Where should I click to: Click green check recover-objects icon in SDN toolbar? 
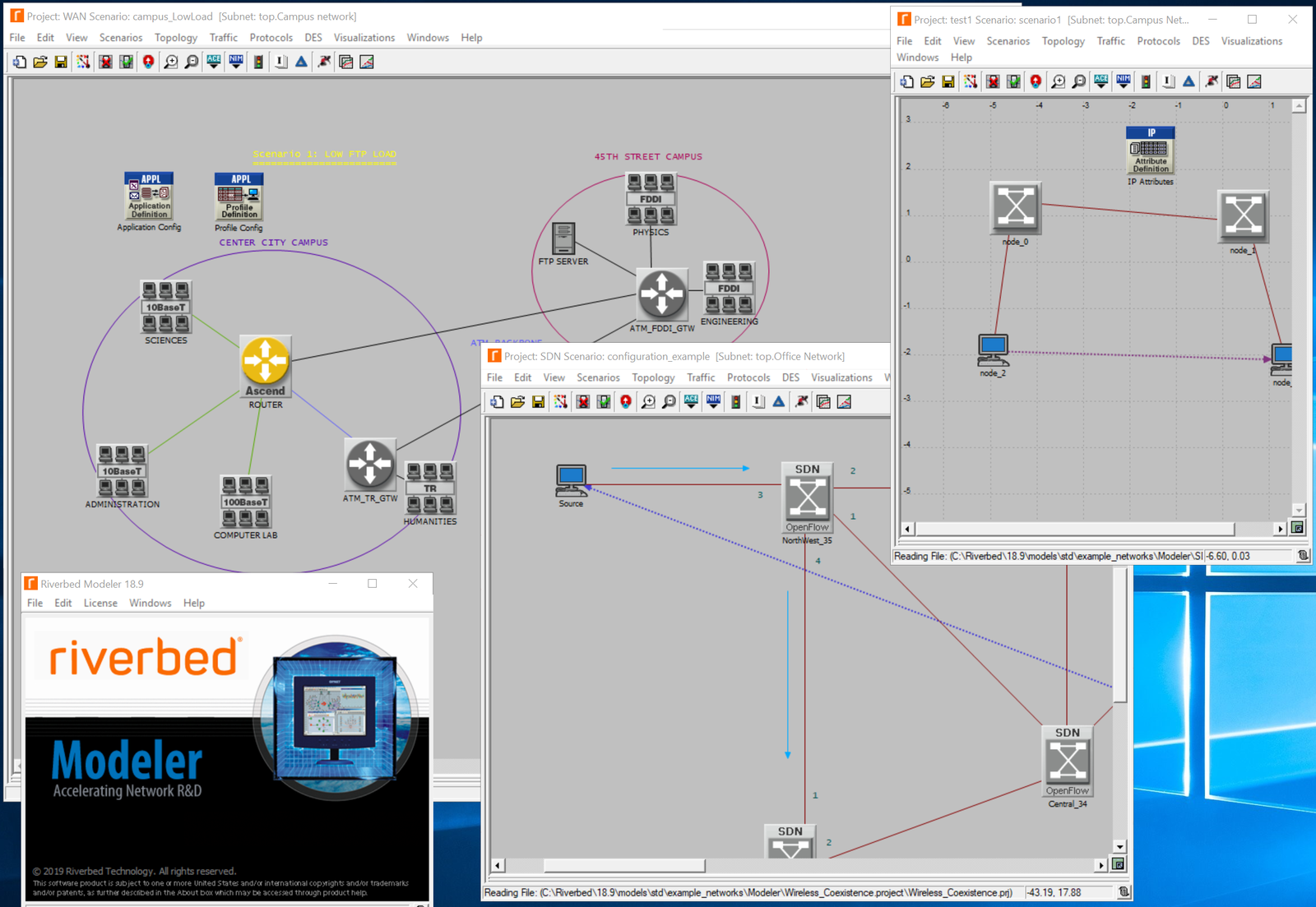pyautogui.click(x=604, y=401)
